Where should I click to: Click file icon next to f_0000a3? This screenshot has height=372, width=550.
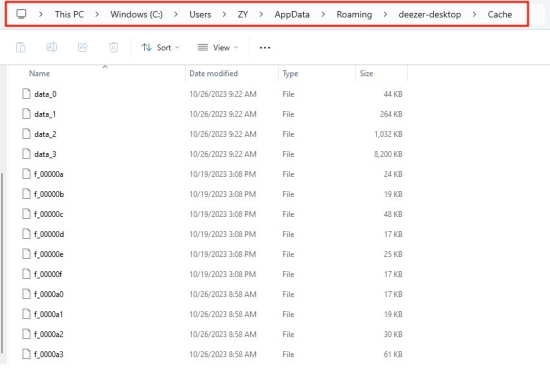coord(26,353)
